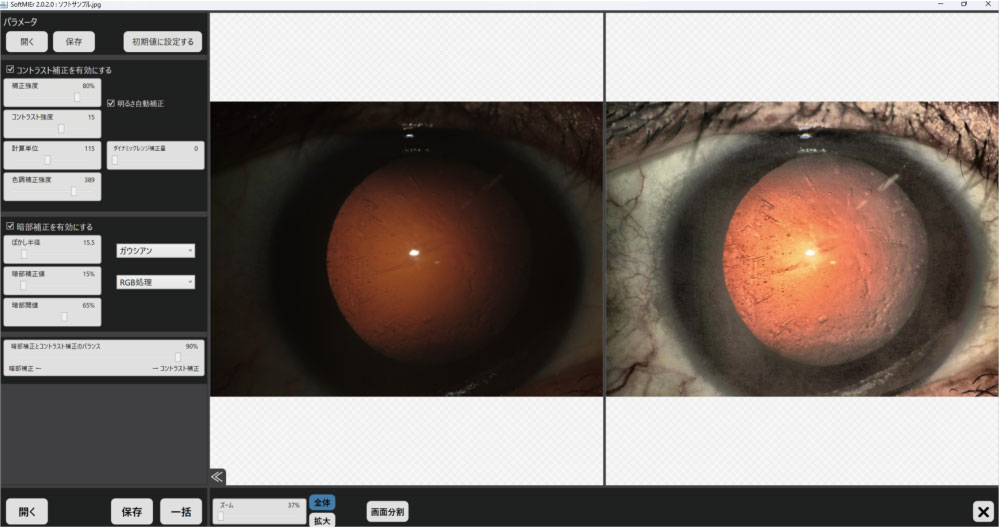Click the 画面分割 button
This screenshot has width=1000, height=528.
388,511
